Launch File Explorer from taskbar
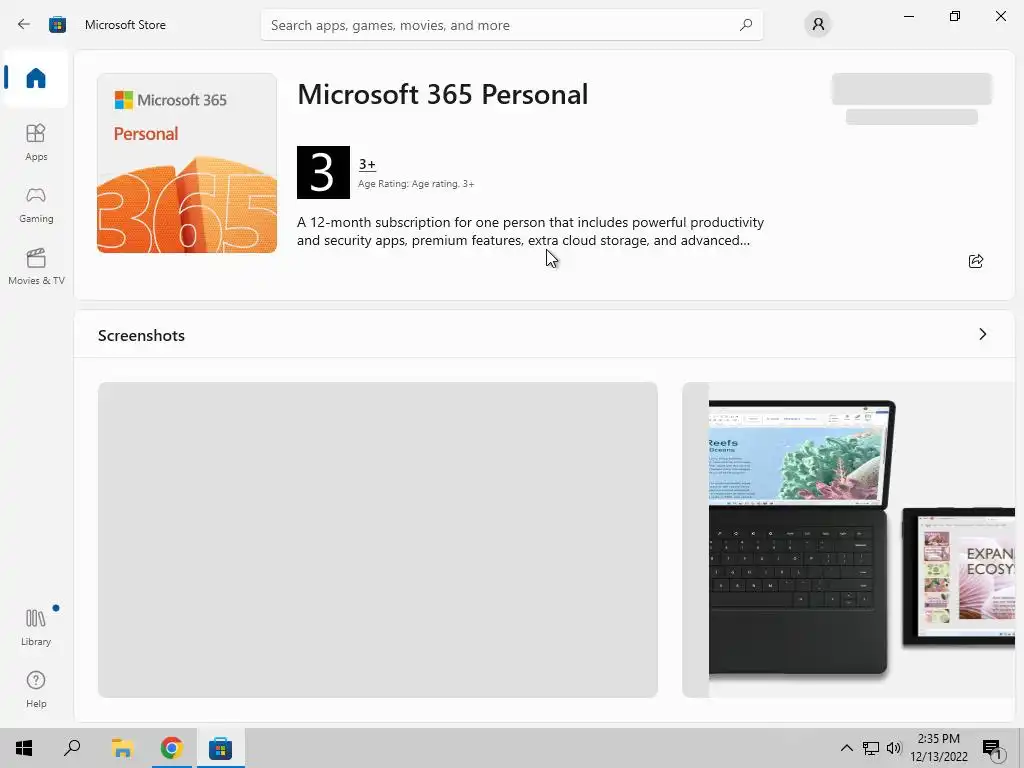Screen dimensions: 1024x768 pos(122,748)
